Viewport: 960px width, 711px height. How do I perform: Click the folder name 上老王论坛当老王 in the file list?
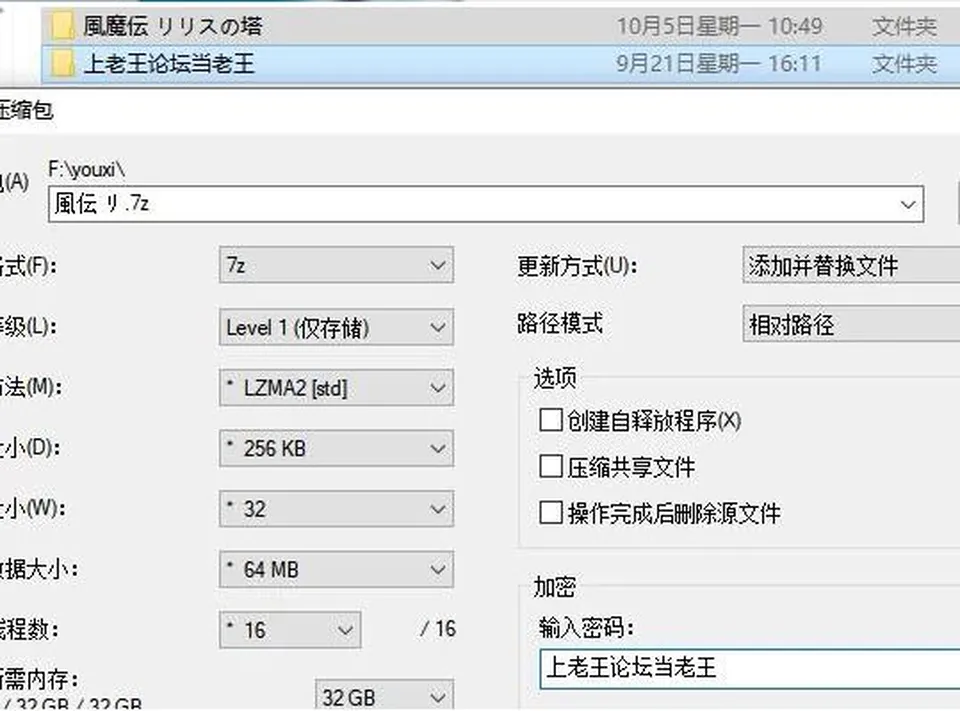[x=169, y=64]
